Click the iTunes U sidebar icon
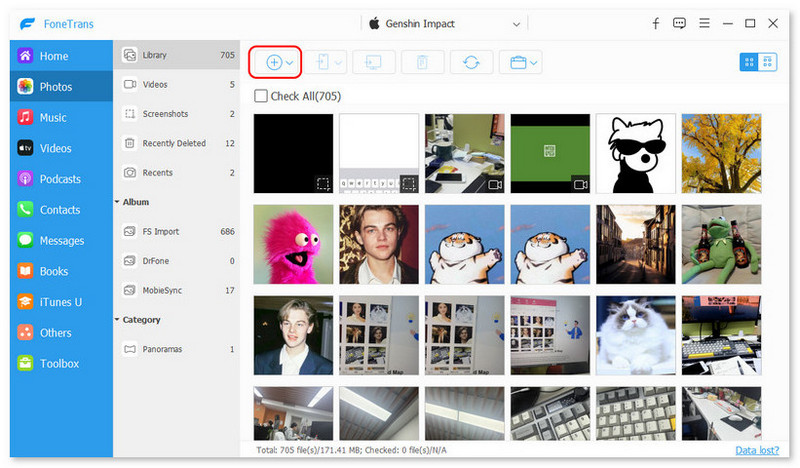The height and width of the screenshot is (468, 800). 25,302
